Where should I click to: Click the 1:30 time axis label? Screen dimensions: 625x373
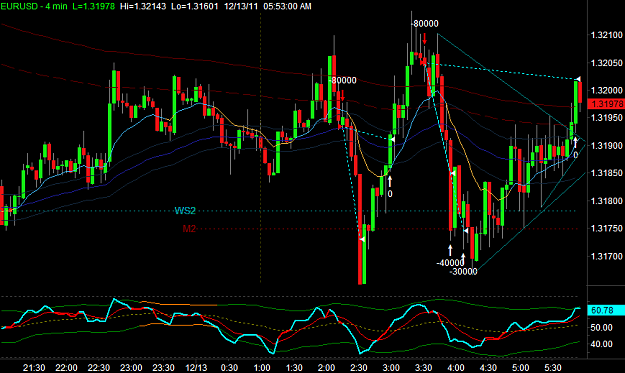[294, 368]
